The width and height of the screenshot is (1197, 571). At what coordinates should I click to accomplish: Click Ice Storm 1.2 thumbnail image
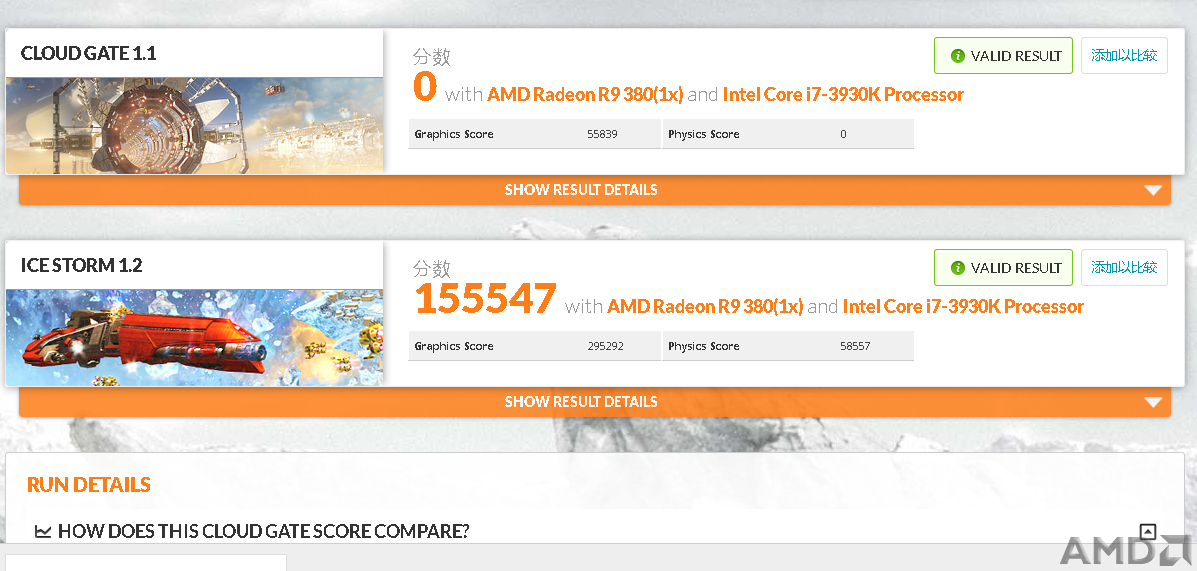point(195,337)
